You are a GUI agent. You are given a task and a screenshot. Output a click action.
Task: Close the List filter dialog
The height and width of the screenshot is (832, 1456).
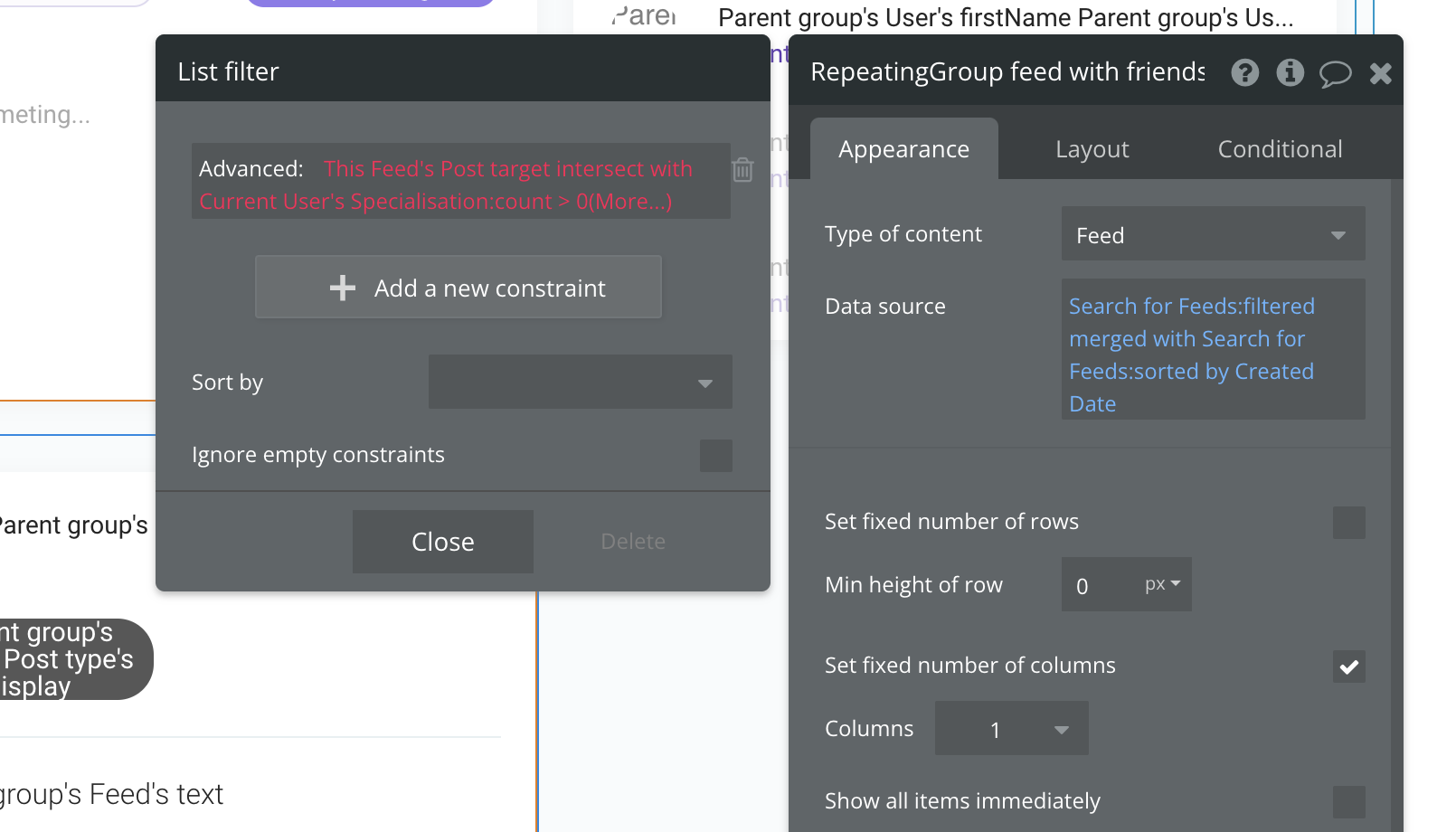[x=442, y=541]
